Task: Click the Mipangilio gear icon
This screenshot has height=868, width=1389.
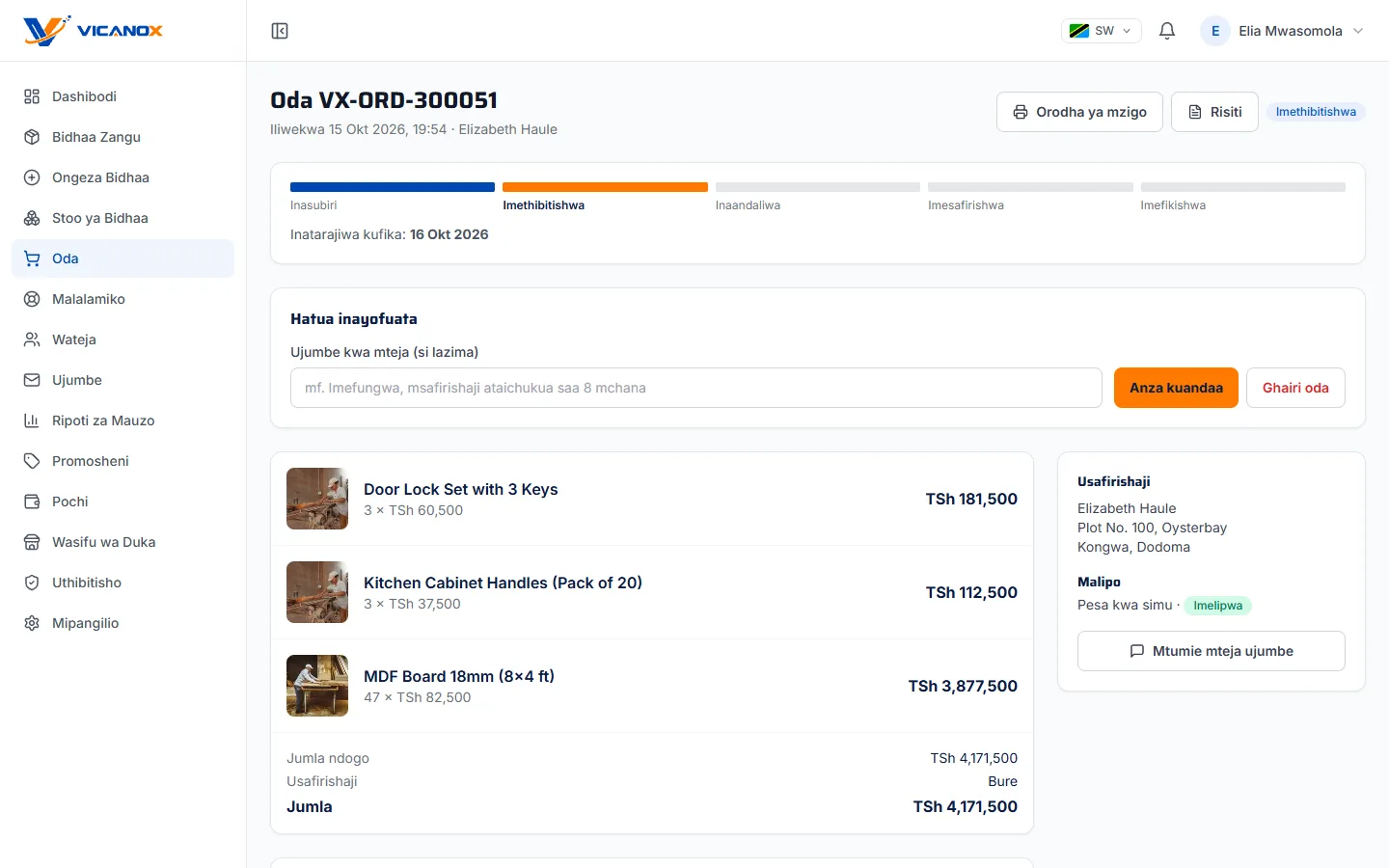Action: pyautogui.click(x=32, y=623)
